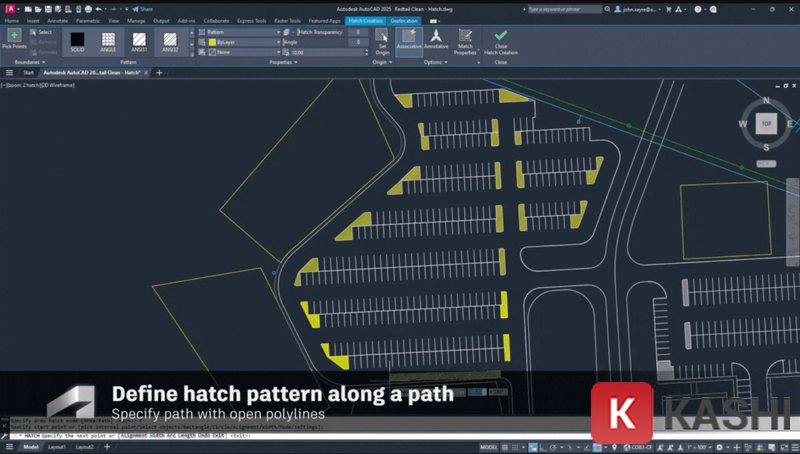Click the Plot printer icon
800x454 pixels.
coord(88,9)
